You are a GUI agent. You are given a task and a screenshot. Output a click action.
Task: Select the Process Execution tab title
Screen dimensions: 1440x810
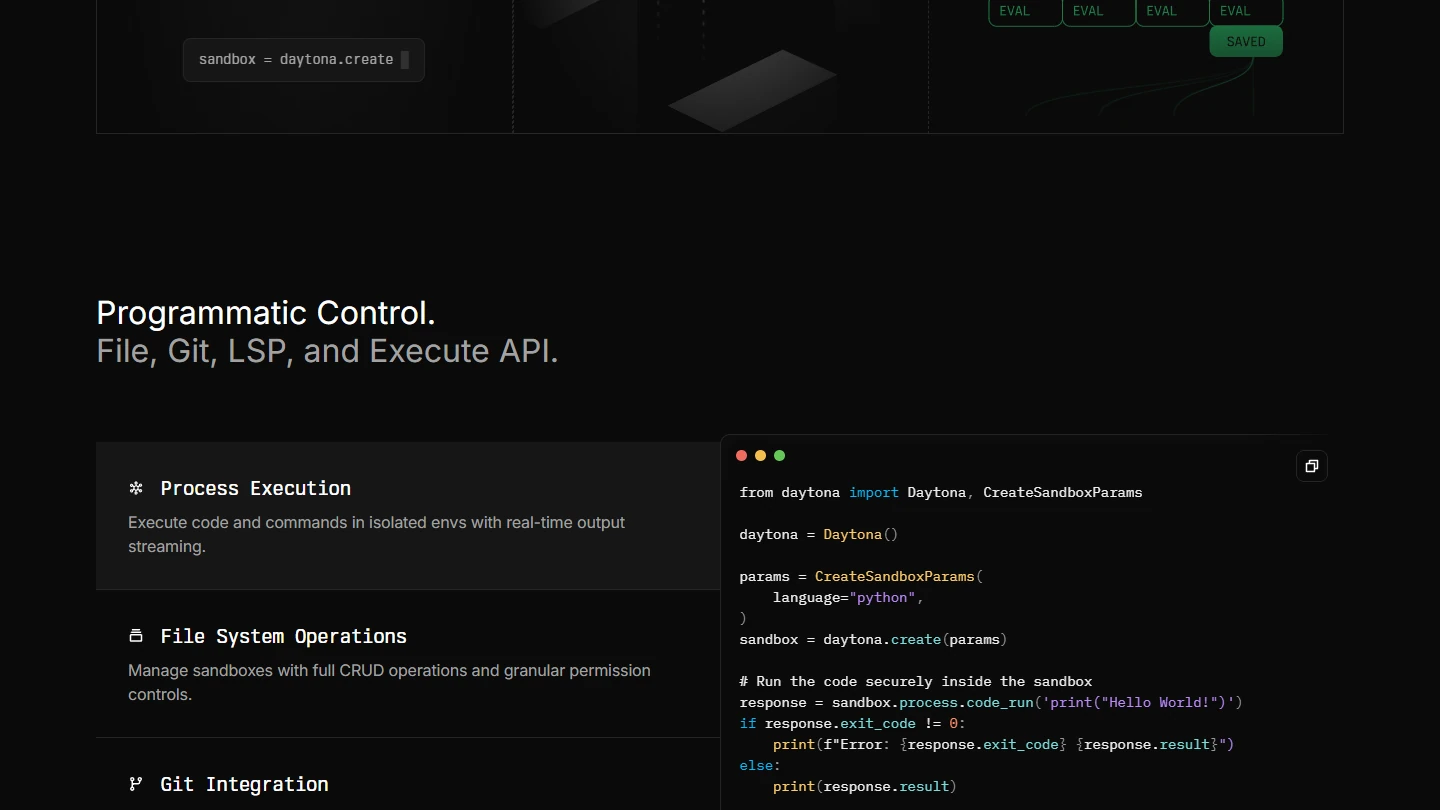pyautogui.click(x=255, y=488)
